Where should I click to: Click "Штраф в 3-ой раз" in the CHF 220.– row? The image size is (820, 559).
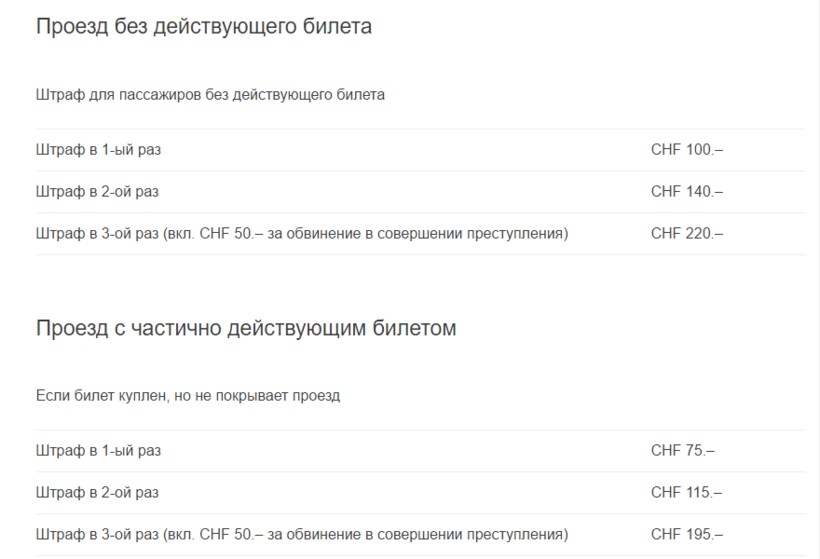click(x=97, y=234)
